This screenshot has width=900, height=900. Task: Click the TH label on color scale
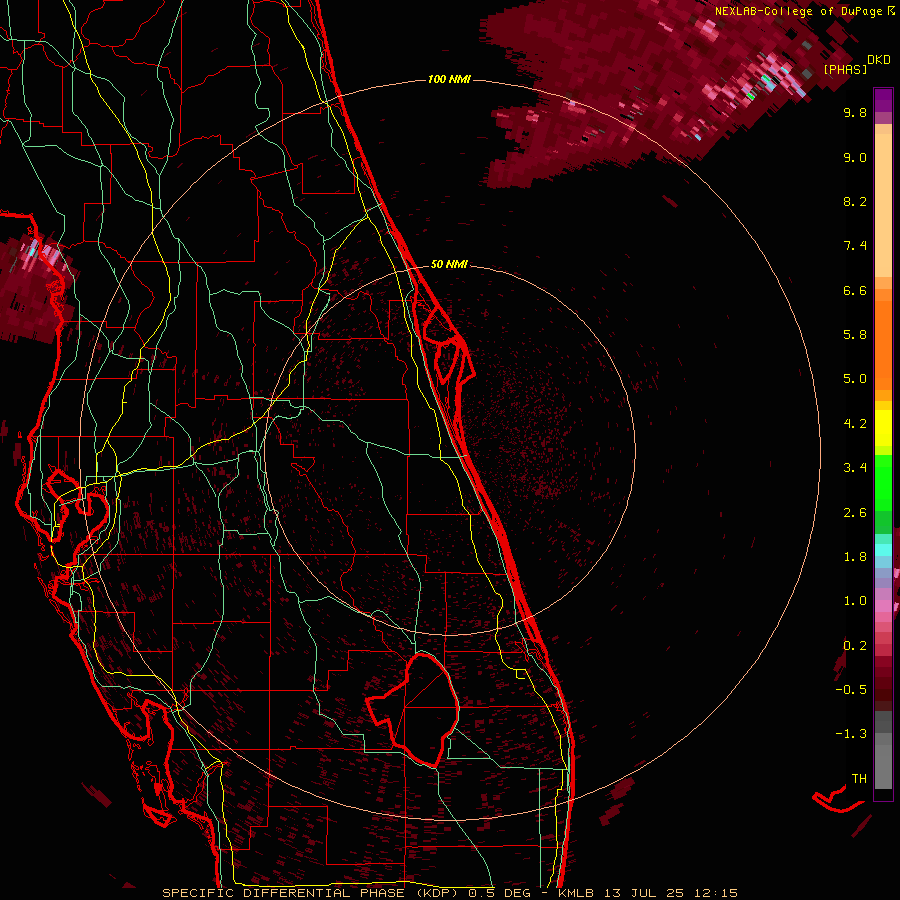click(x=859, y=779)
